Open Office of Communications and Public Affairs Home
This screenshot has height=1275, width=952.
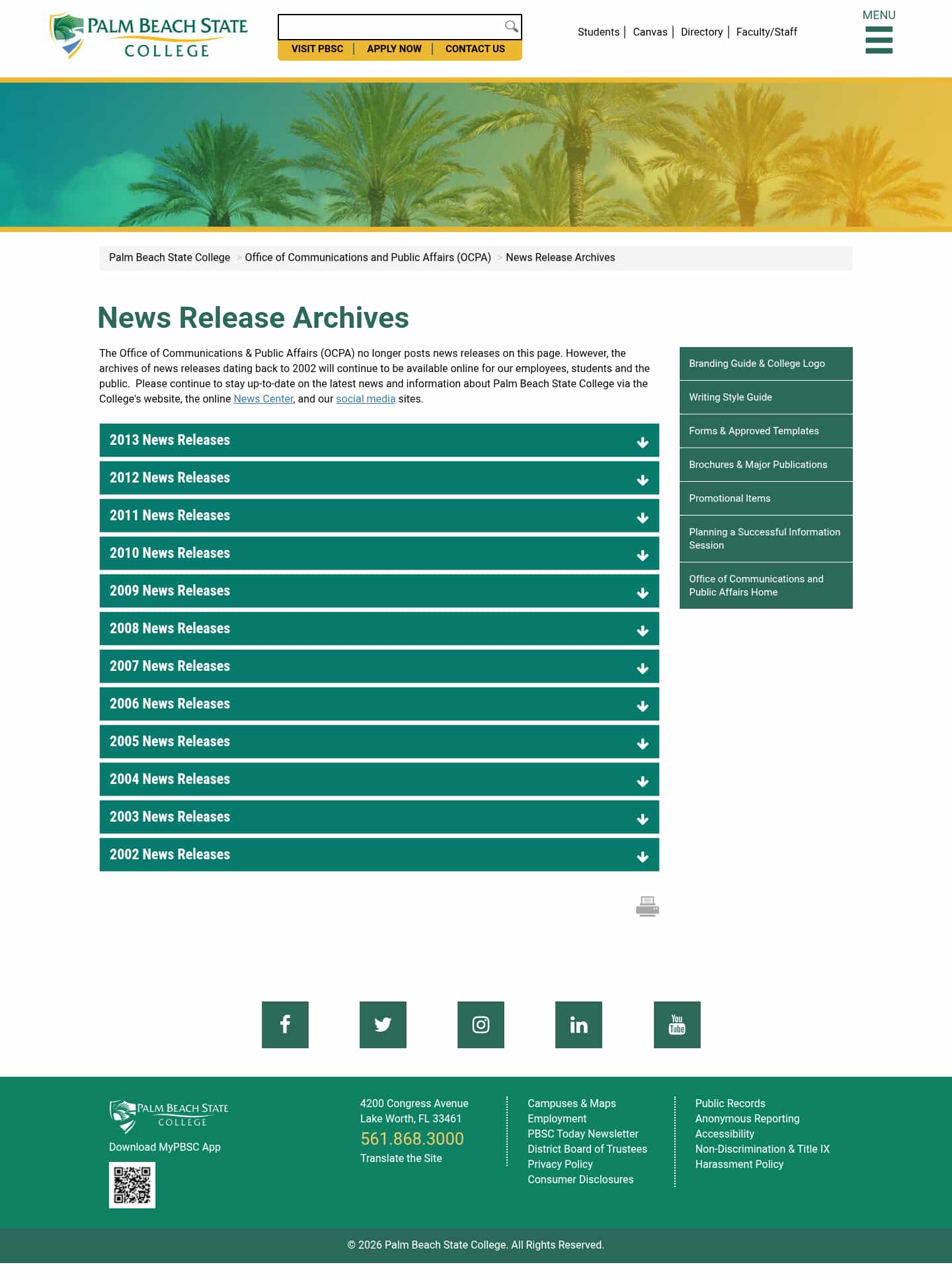coord(766,586)
